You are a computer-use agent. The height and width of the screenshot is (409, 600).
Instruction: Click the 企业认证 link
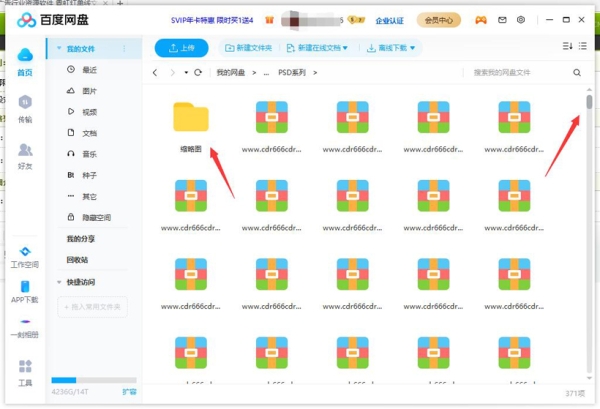point(389,20)
